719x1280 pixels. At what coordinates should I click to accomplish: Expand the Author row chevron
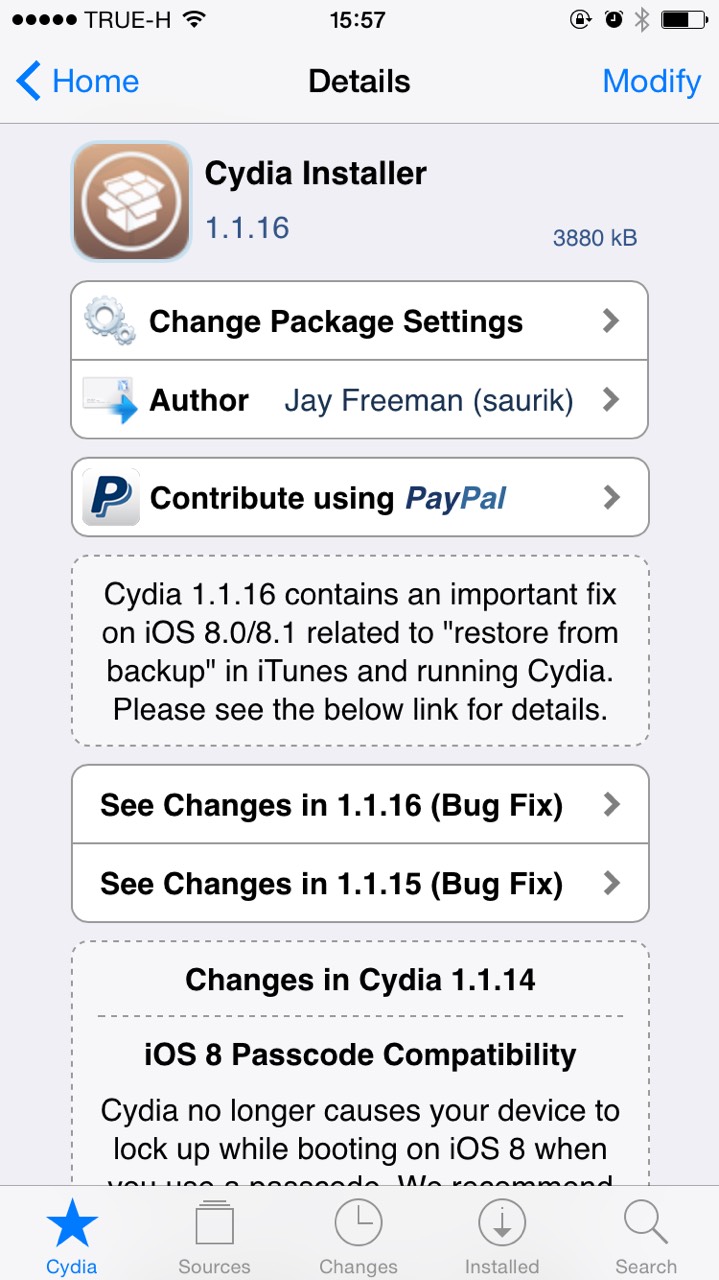(x=612, y=400)
